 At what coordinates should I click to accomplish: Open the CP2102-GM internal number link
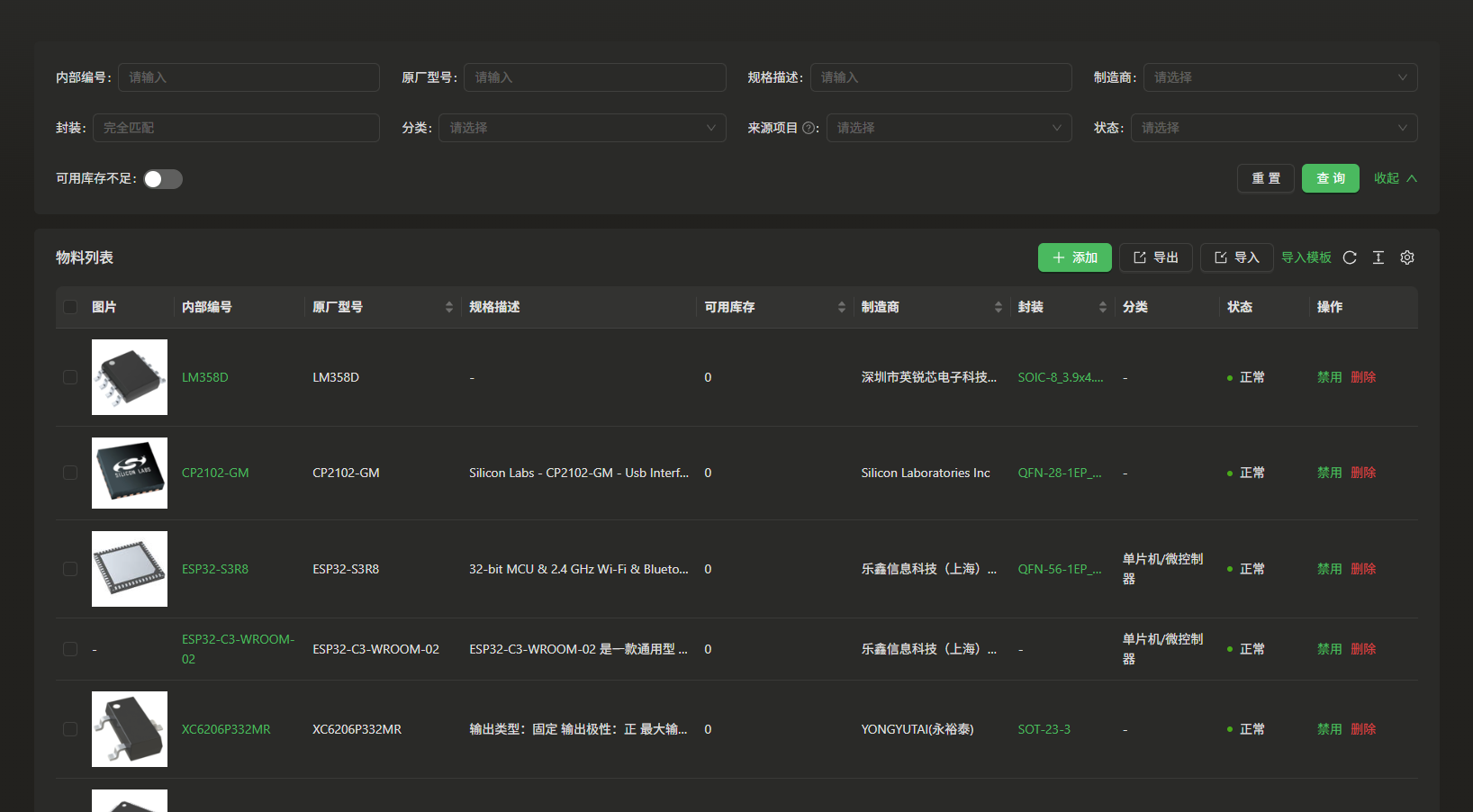point(215,473)
